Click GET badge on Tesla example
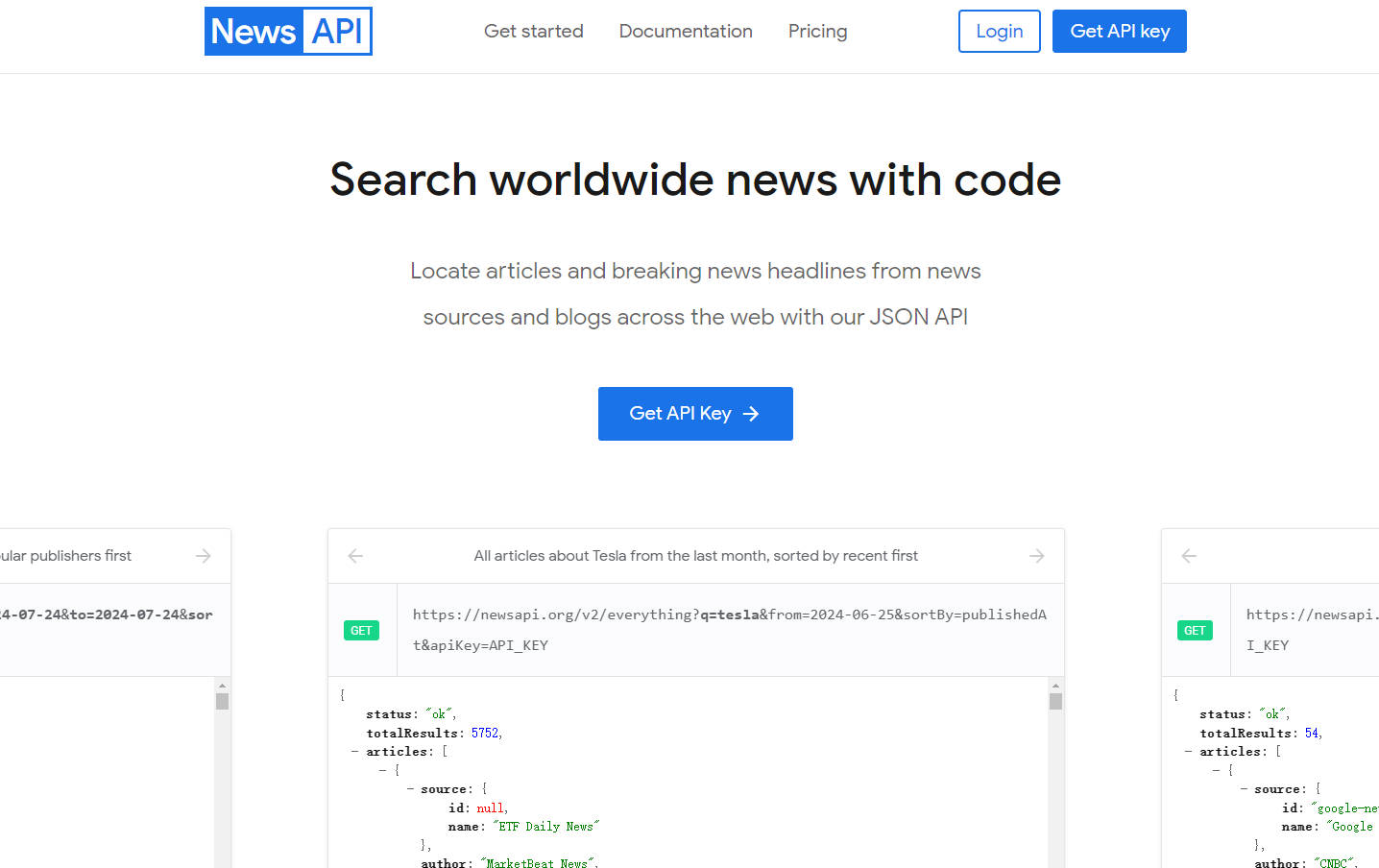Screen dimensions: 1379x868 point(361,631)
